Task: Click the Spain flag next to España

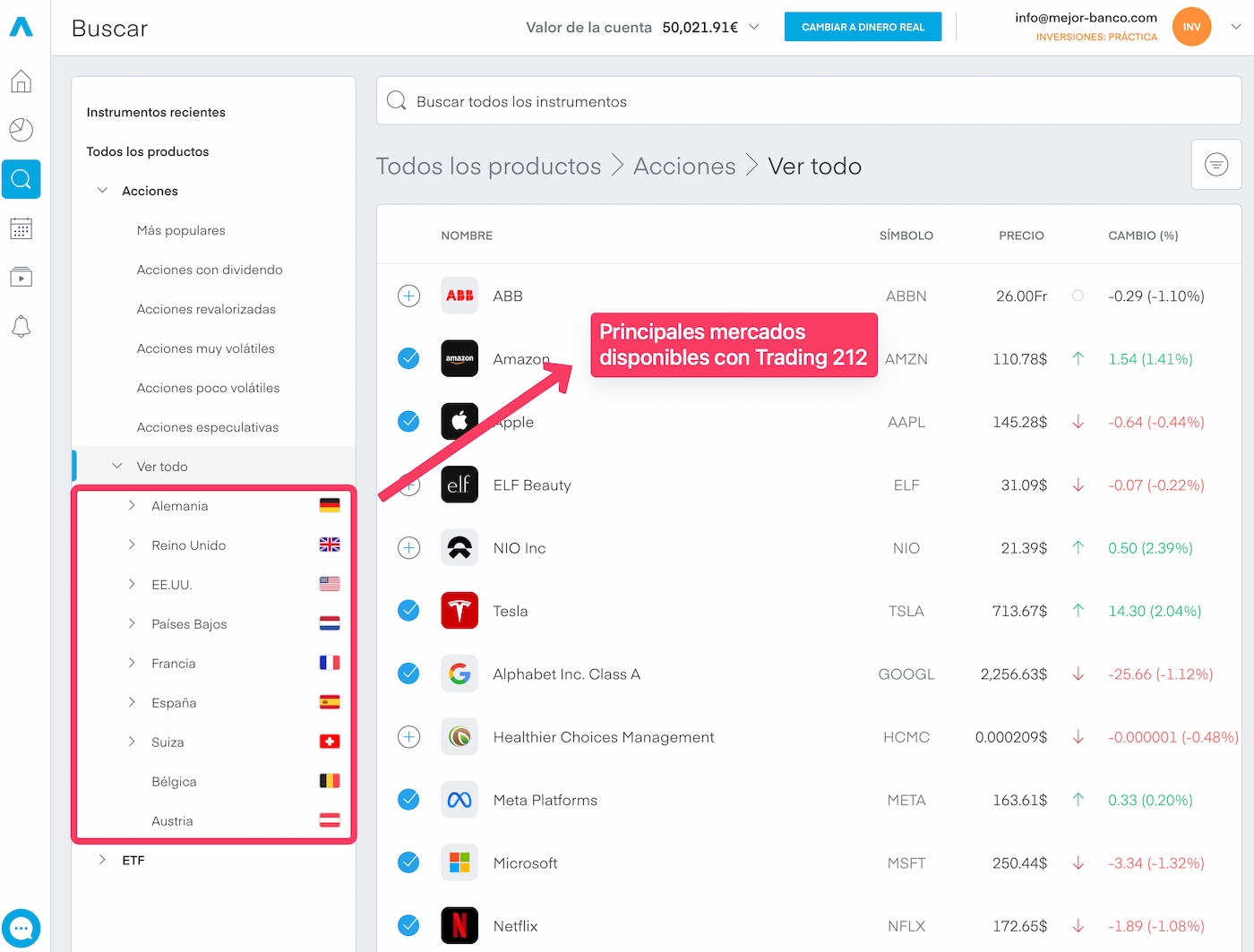Action: click(x=330, y=702)
